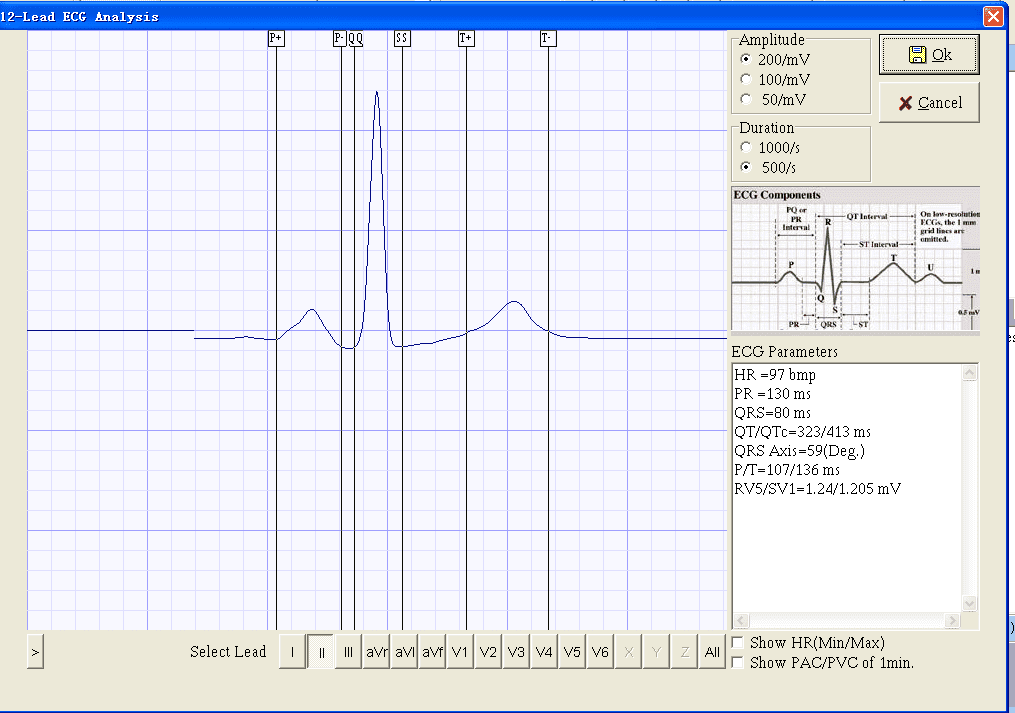The height and width of the screenshot is (713, 1015).
Task: Select lead II
Action: coord(320,651)
